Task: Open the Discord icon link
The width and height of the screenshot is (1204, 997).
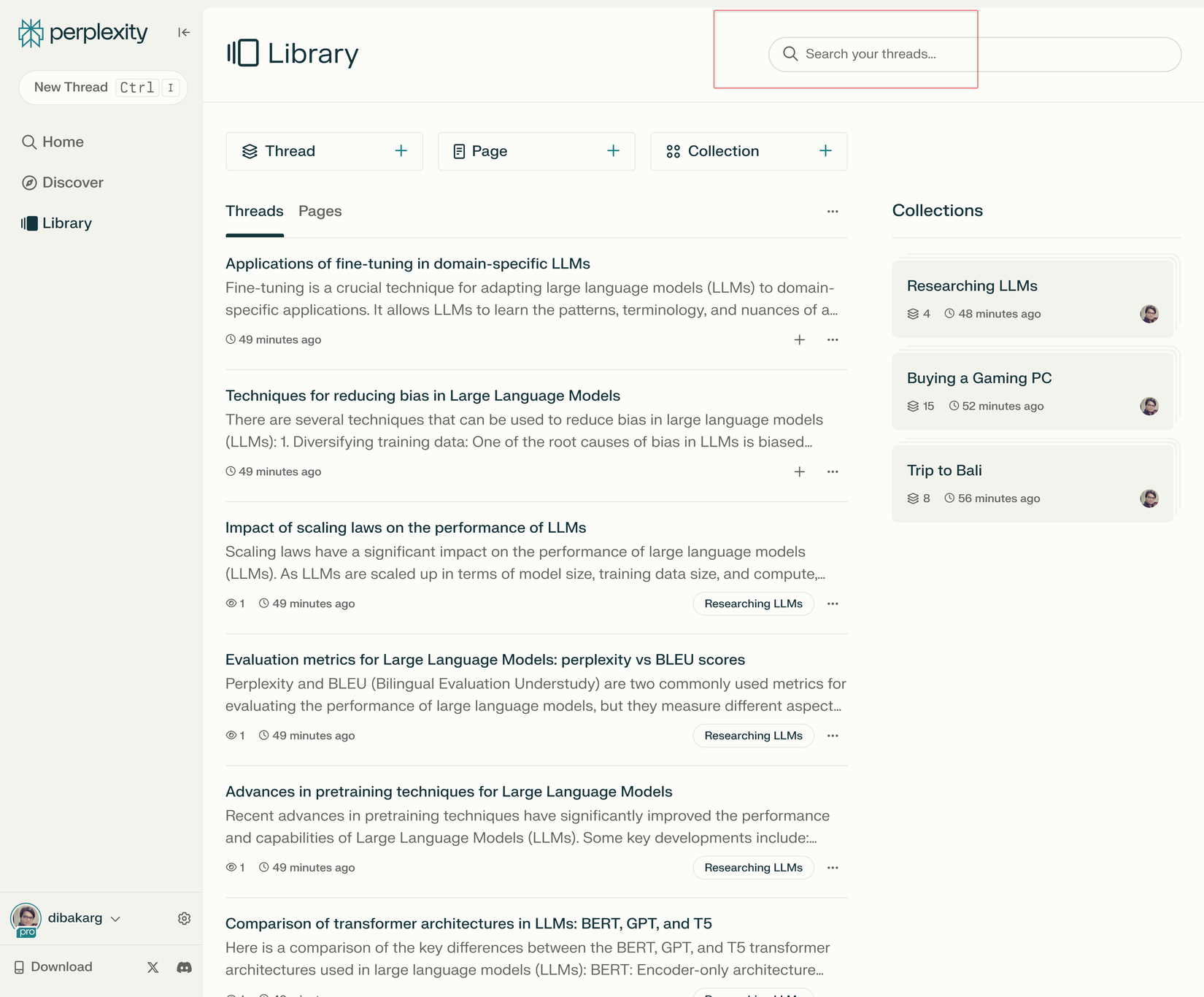Action: (185, 967)
